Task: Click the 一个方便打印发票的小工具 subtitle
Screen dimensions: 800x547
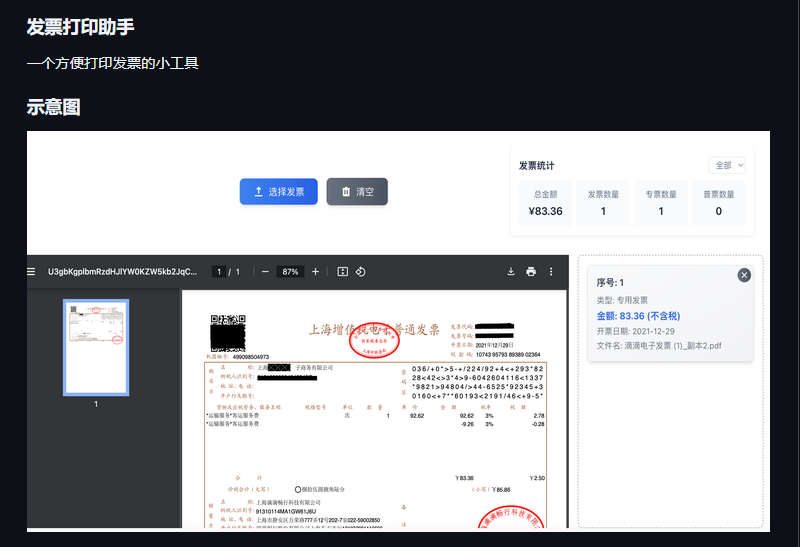Action: (112, 63)
